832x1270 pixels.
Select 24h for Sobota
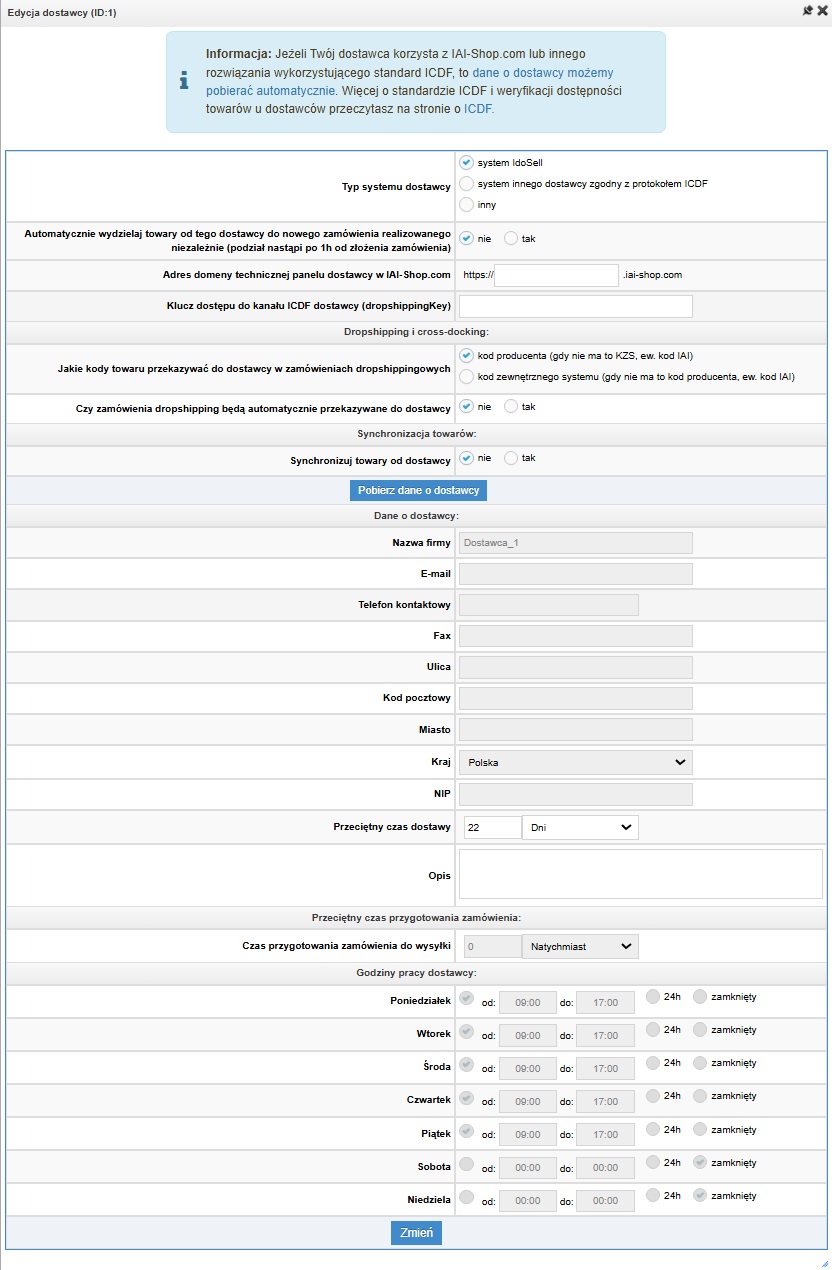click(653, 1162)
